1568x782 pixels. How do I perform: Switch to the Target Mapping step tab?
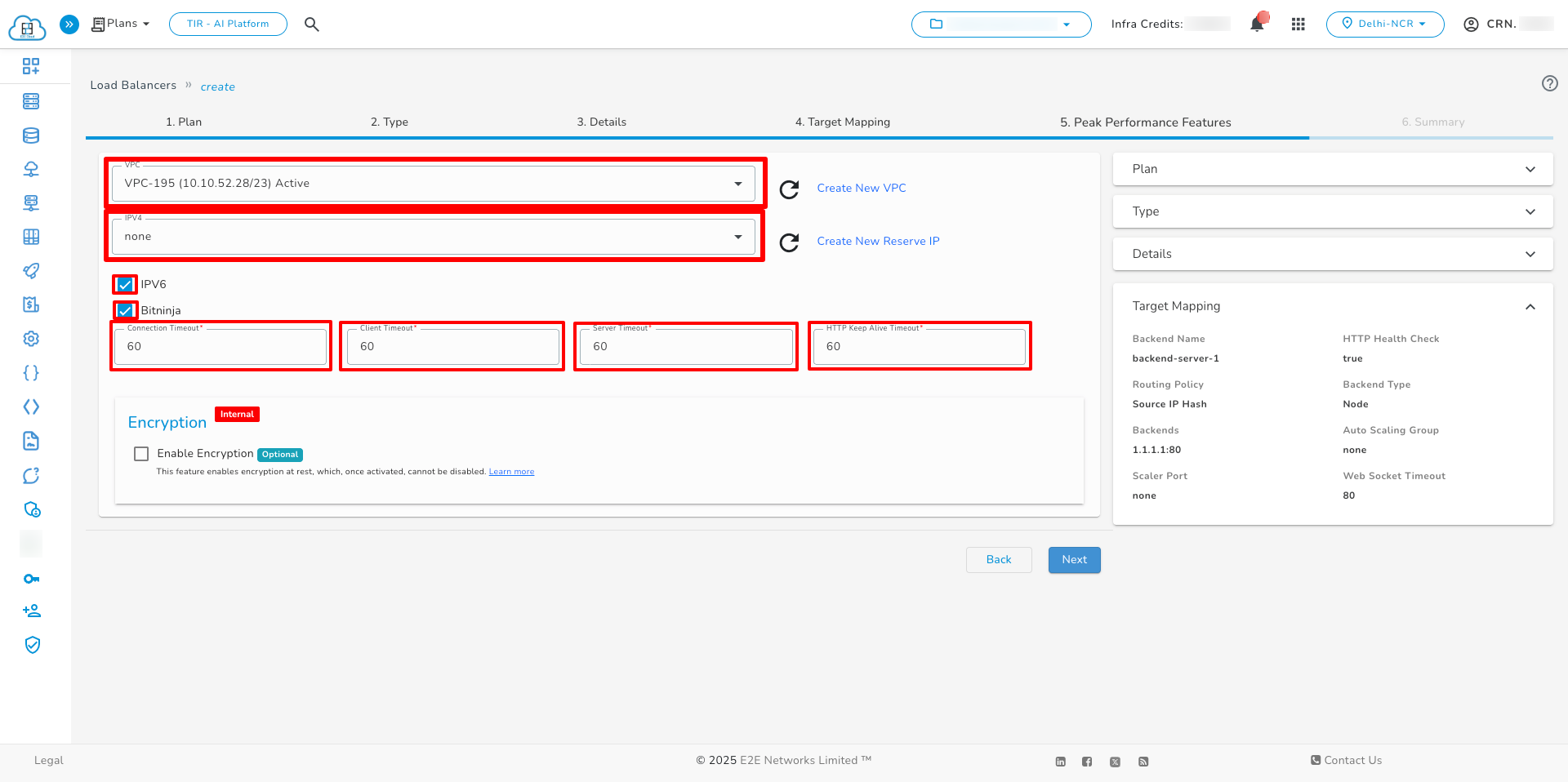point(842,122)
